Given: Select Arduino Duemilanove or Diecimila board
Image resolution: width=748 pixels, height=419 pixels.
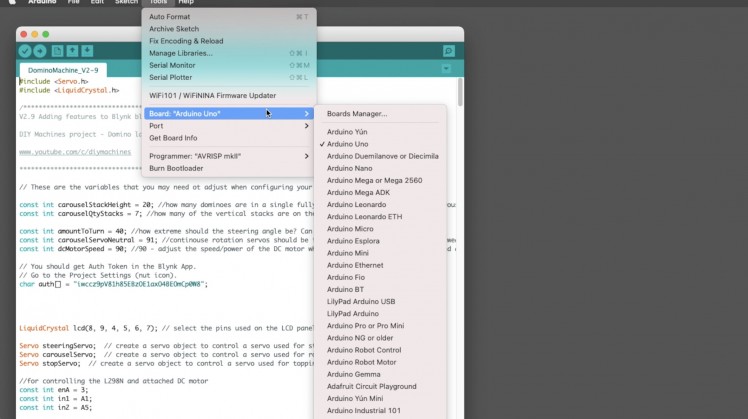Looking at the screenshot, I should coord(380,156).
